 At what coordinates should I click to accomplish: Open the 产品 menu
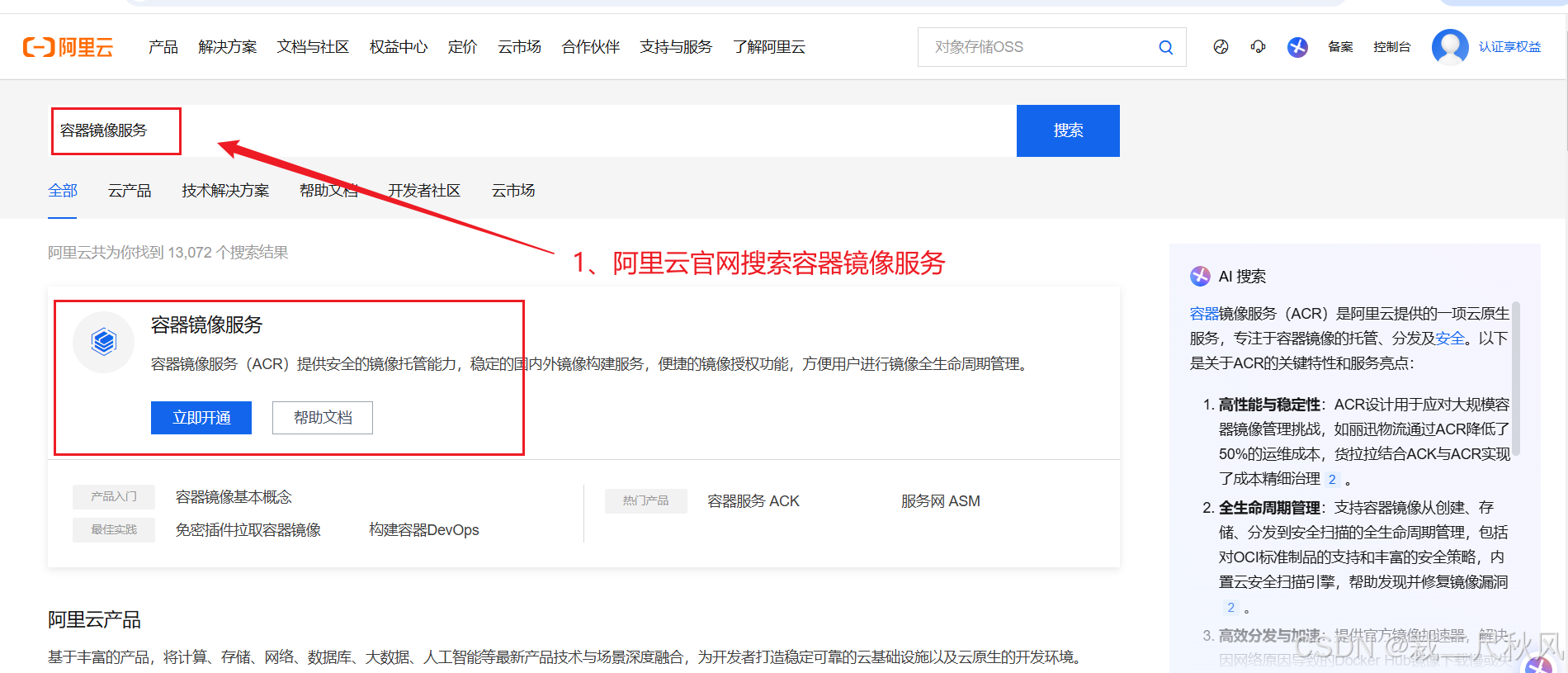click(163, 47)
